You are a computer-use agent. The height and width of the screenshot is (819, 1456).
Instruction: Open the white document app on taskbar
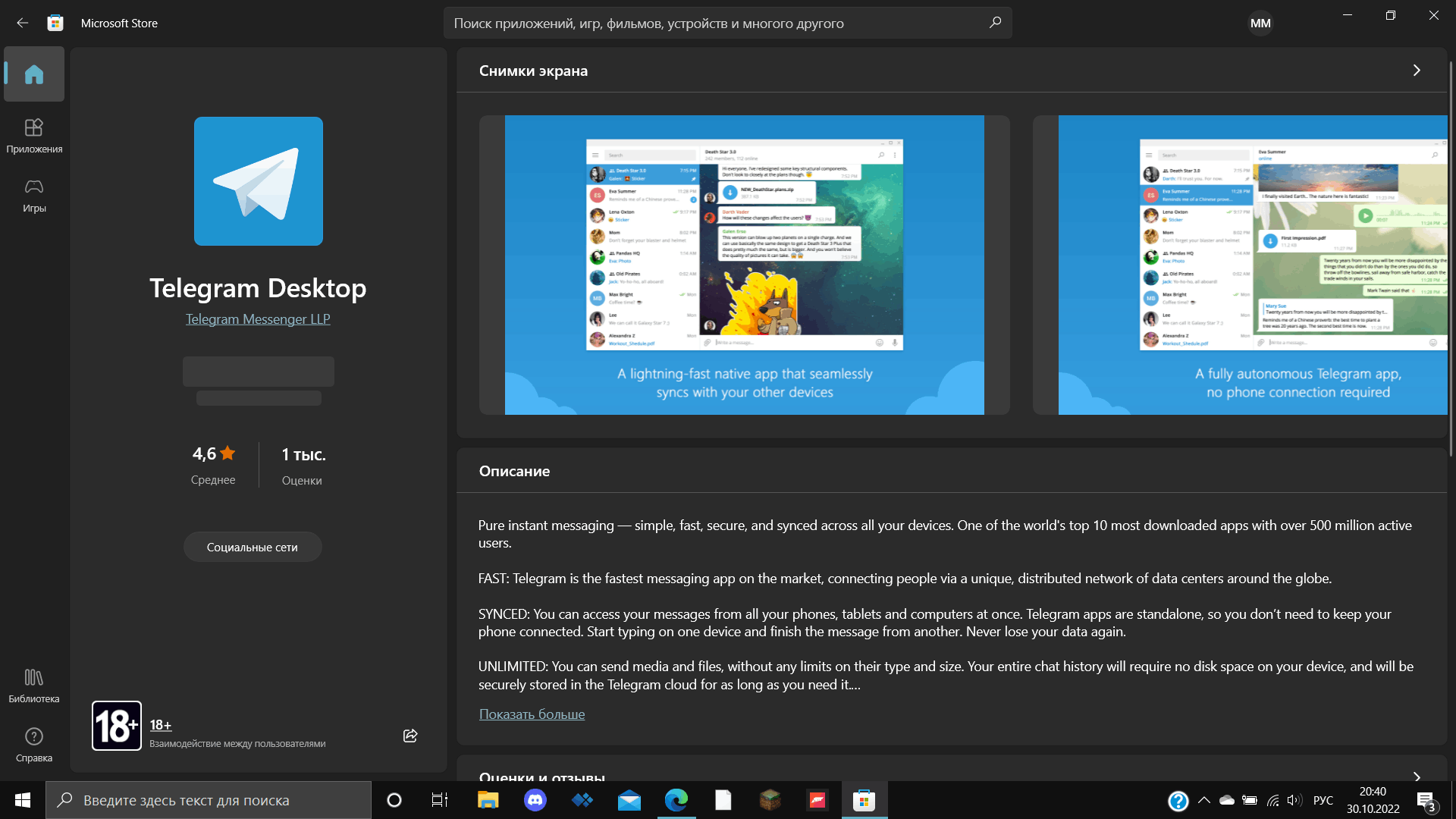[x=723, y=800]
